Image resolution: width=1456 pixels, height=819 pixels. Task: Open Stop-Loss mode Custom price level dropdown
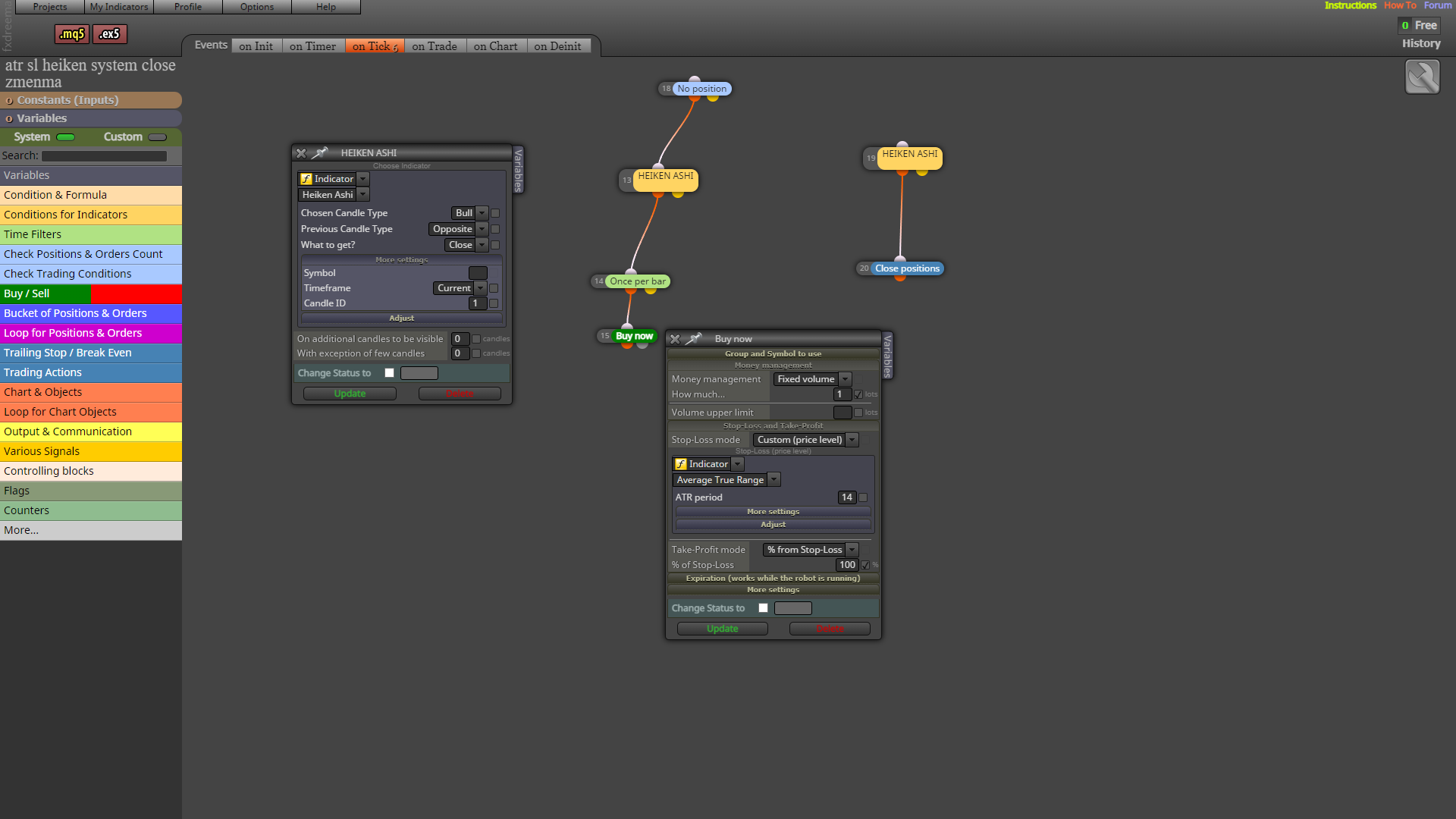coord(805,440)
